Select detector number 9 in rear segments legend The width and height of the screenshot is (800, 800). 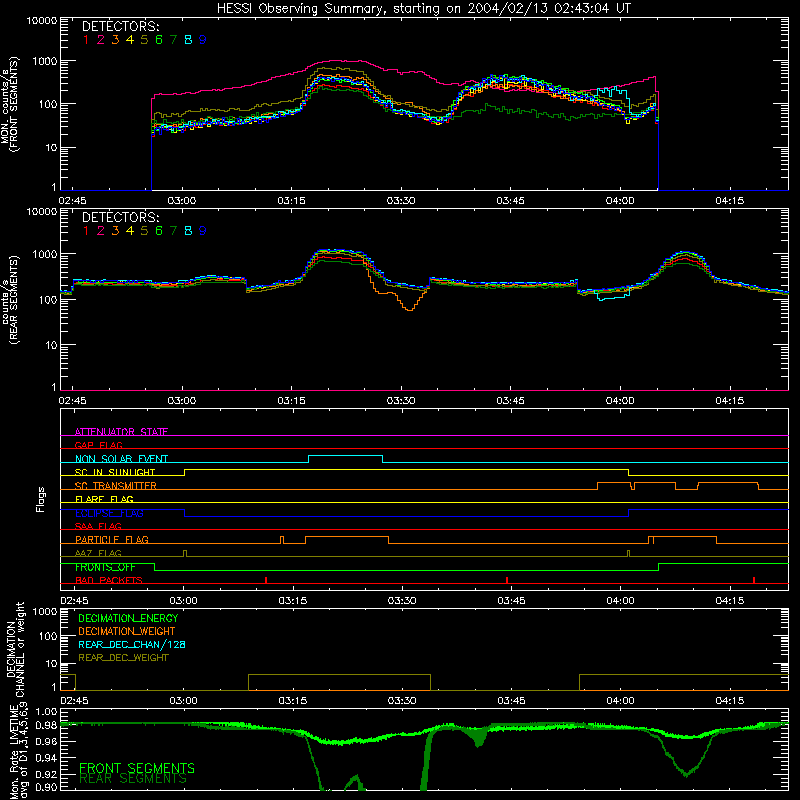(203, 231)
